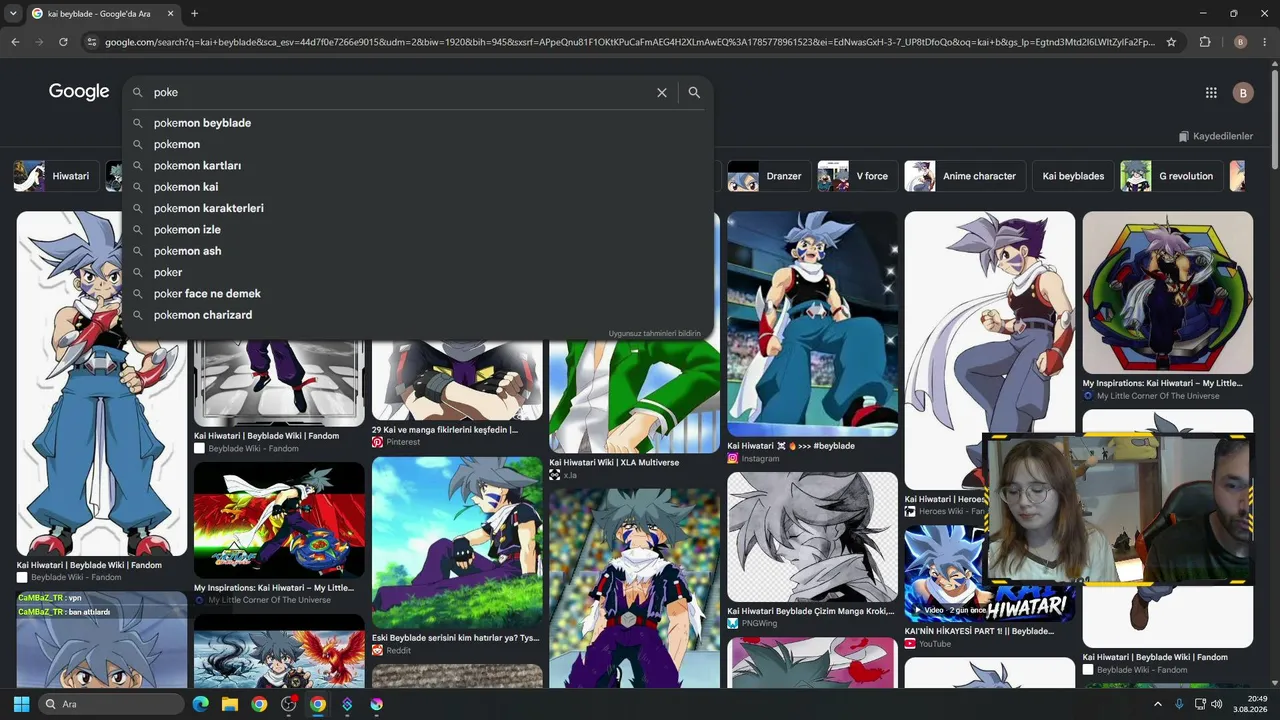Choose the 'pokemon izle' suggestion
1280x720 pixels.
point(418,230)
